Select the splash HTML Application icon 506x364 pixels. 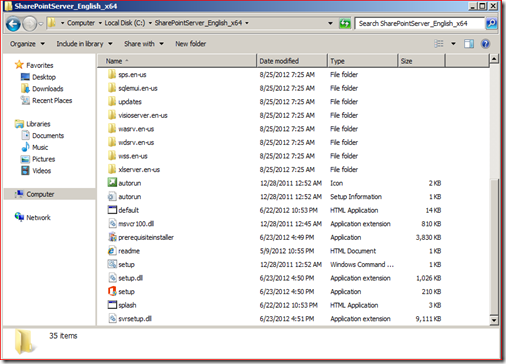pos(112,305)
